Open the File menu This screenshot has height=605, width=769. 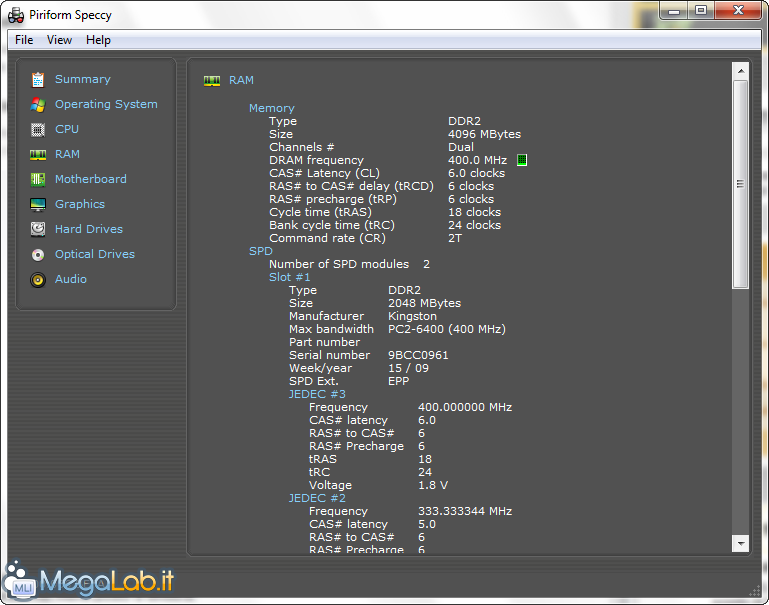click(x=24, y=40)
